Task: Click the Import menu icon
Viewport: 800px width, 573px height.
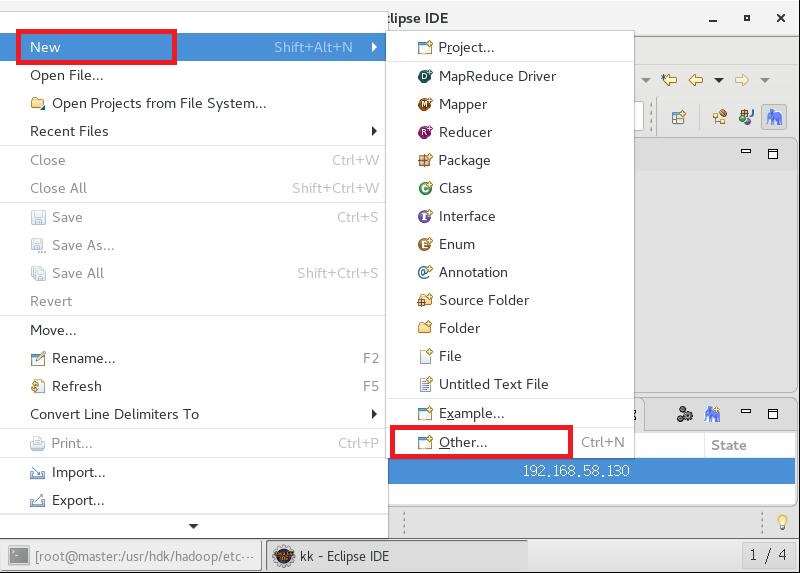Action: 37,473
